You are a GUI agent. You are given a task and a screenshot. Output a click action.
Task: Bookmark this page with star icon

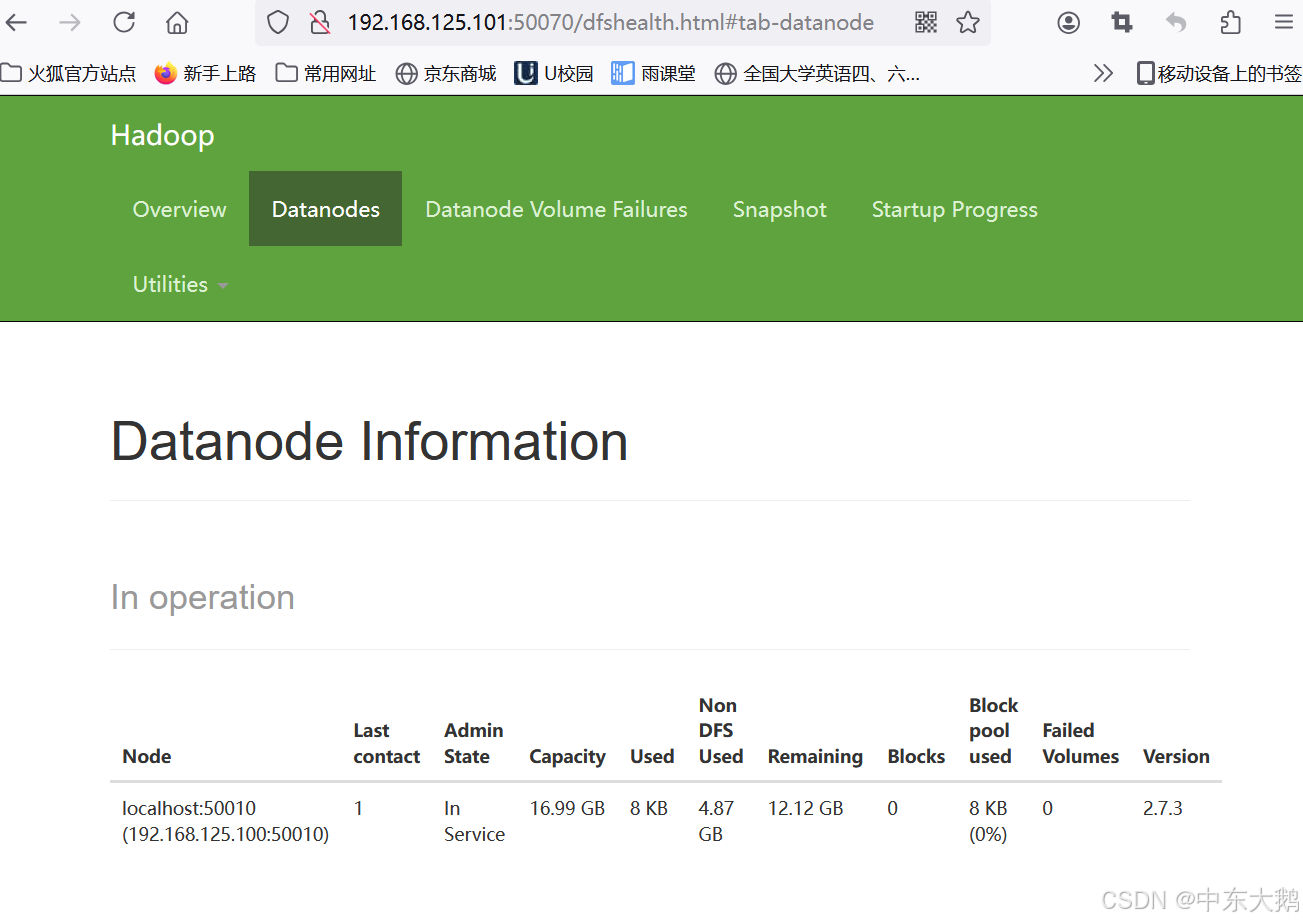967,22
